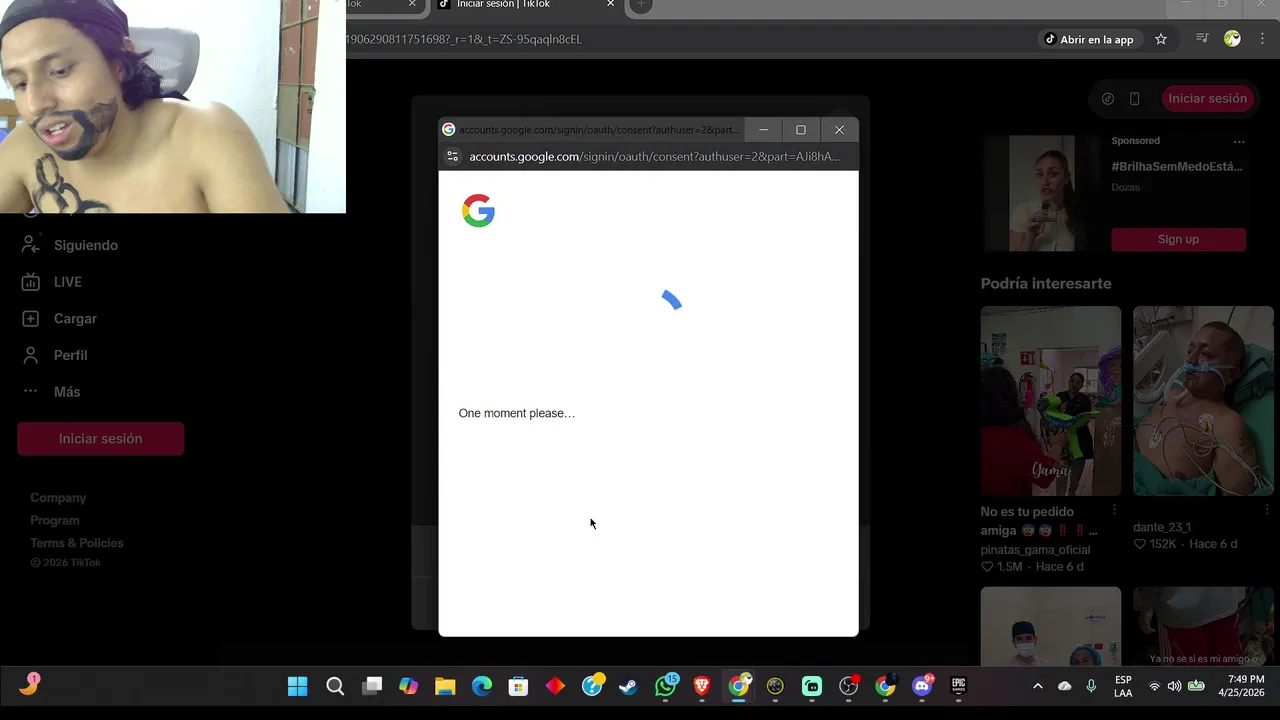Open the hospital patient video thumbnail

pos(1203,401)
